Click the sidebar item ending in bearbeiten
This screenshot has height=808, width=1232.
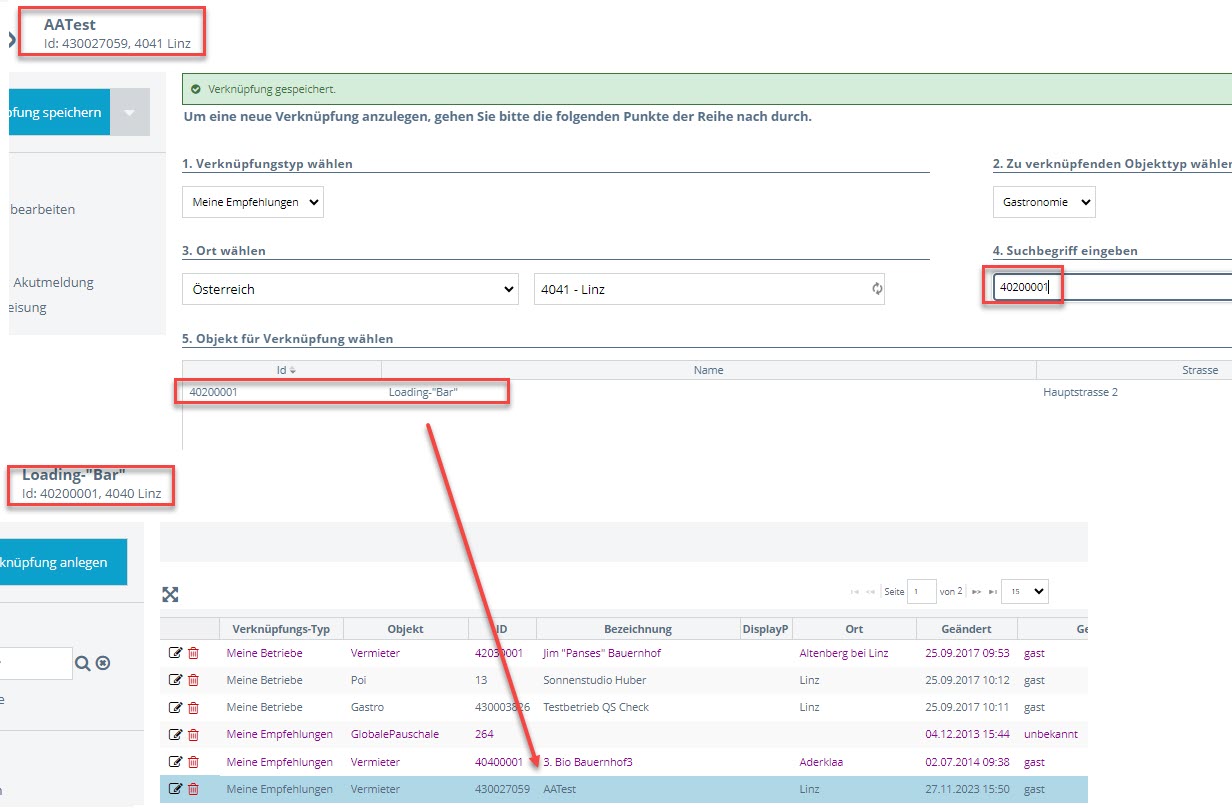(x=42, y=209)
